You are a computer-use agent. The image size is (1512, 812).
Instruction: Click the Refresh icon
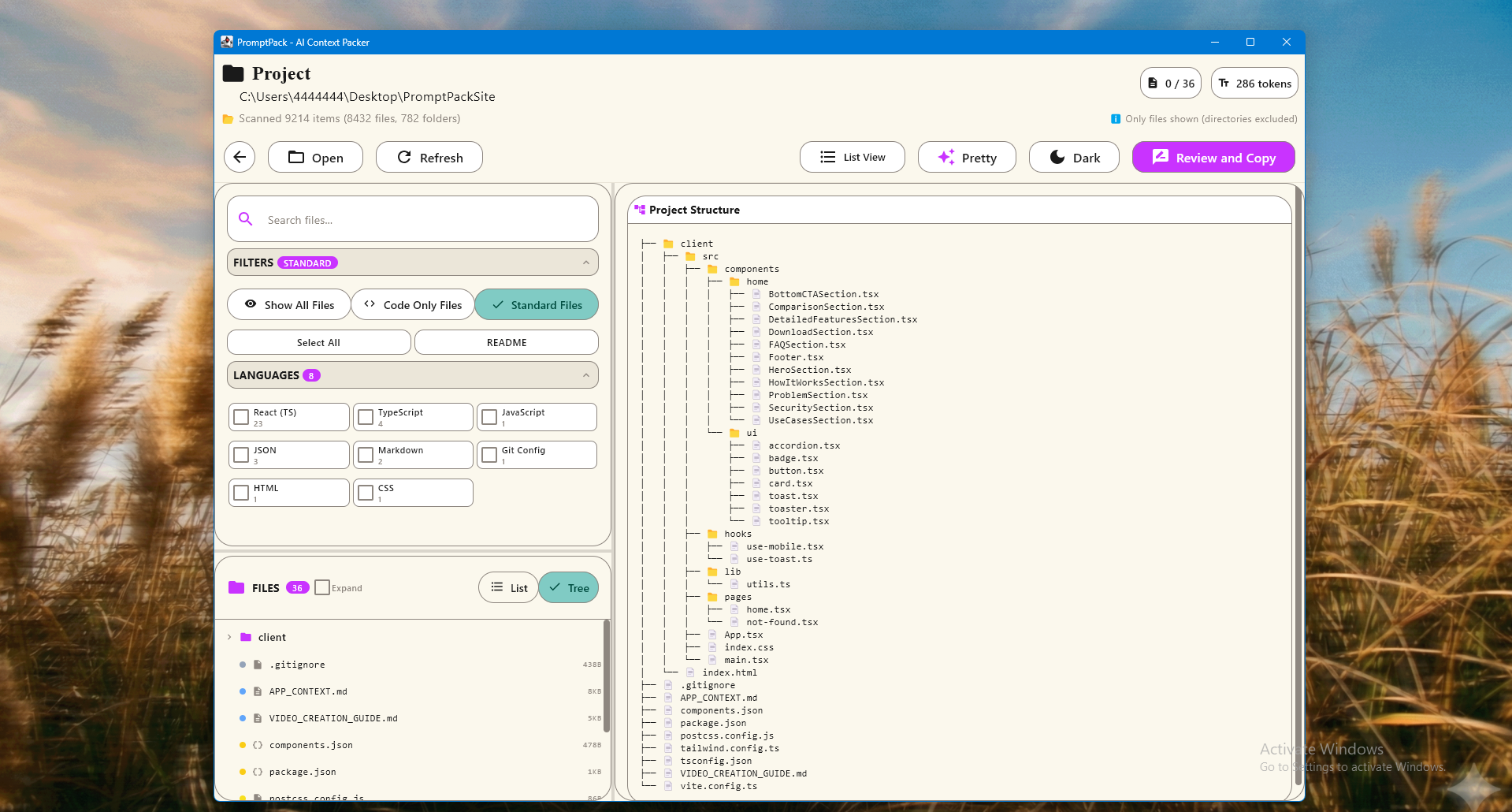pos(406,157)
